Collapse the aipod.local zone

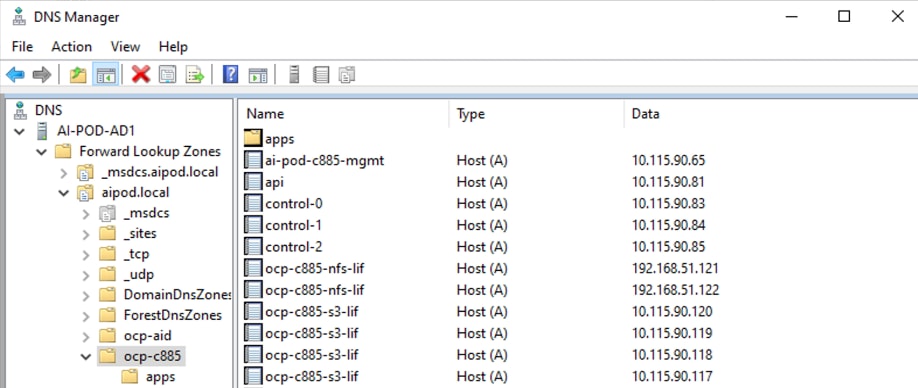pyautogui.click(x=64, y=193)
